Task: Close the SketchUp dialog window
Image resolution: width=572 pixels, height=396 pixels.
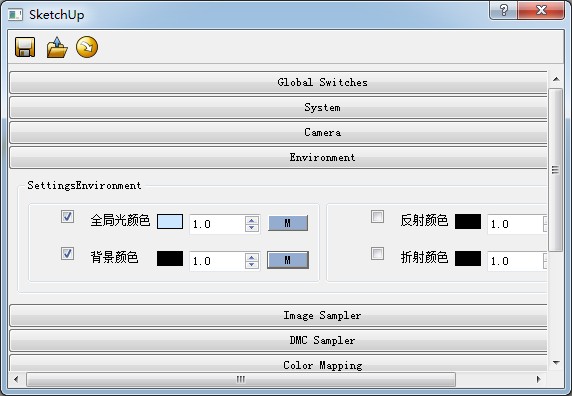Action: (541, 10)
